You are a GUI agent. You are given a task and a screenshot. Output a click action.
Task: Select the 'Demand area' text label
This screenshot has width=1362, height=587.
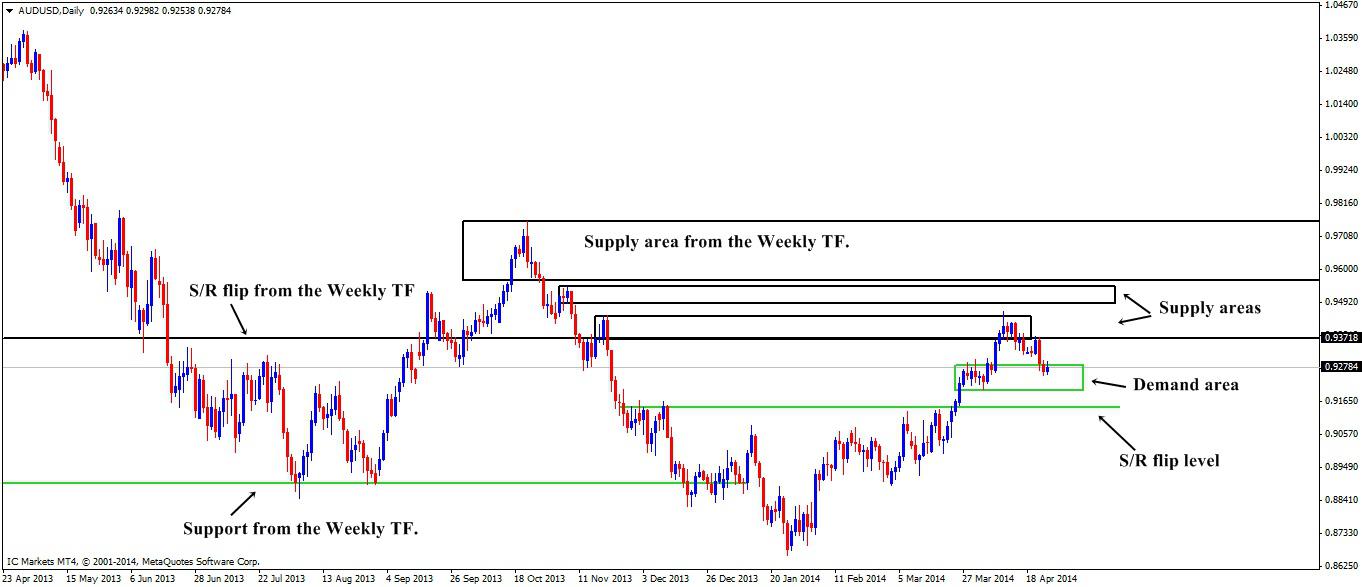click(x=1185, y=385)
